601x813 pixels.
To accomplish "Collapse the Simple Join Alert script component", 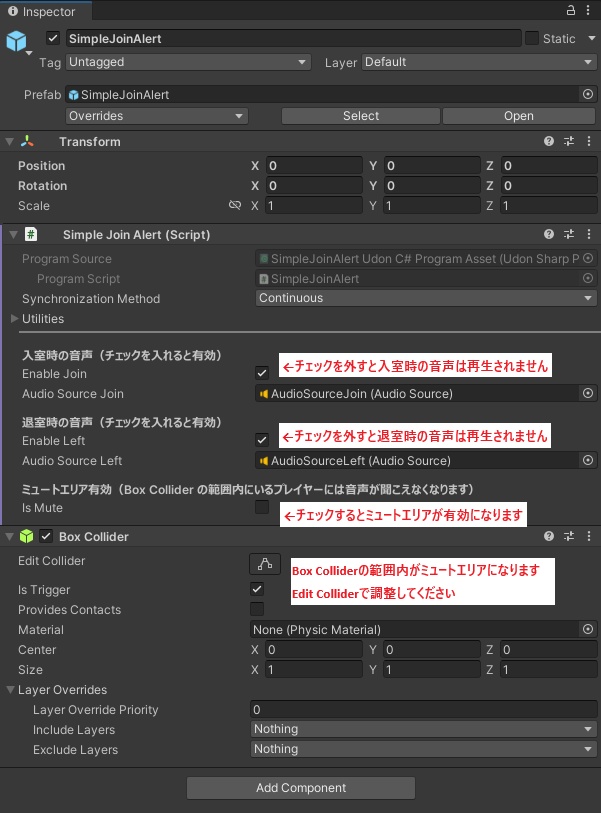I will (x=13, y=234).
